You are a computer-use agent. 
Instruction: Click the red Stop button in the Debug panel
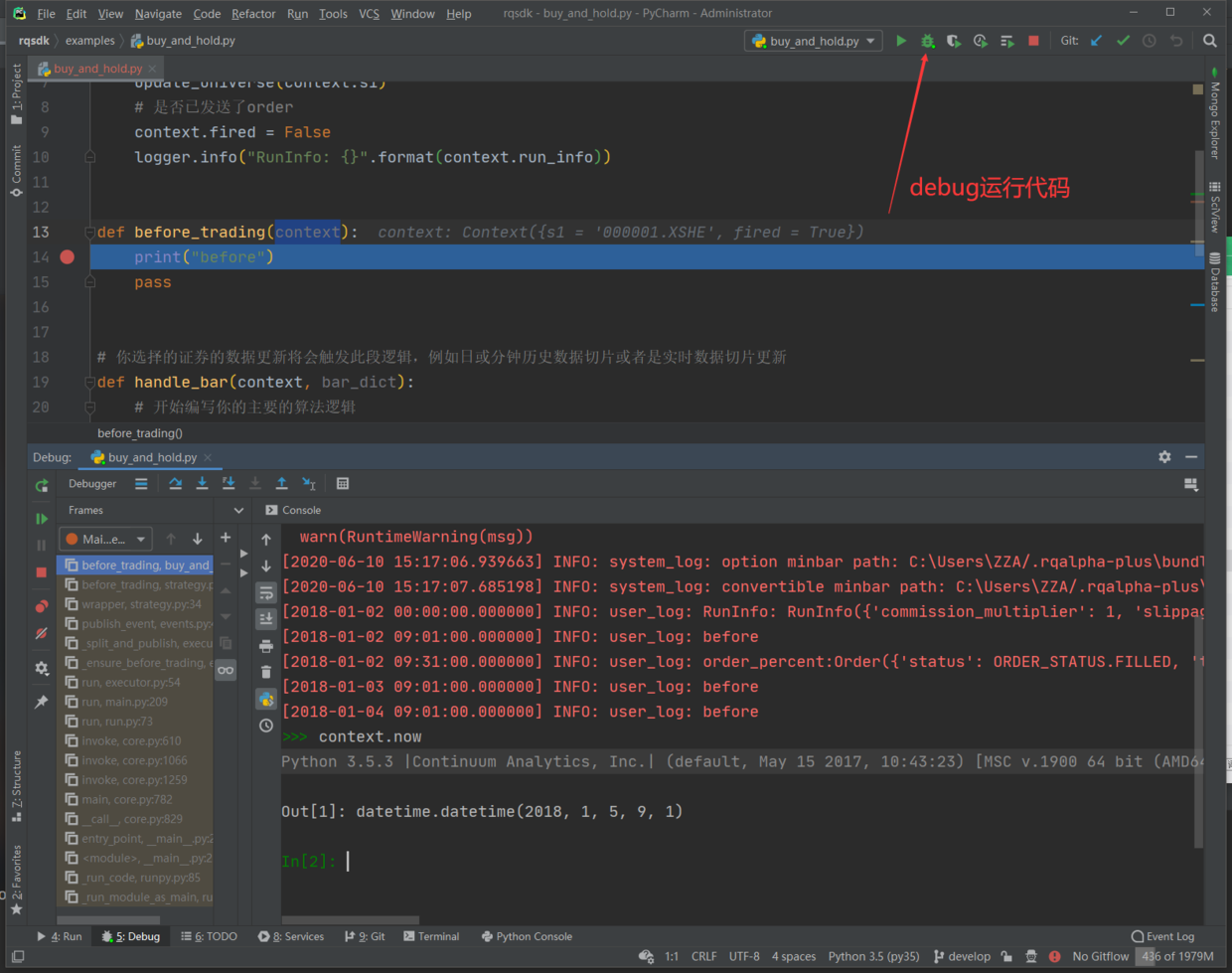[41, 569]
